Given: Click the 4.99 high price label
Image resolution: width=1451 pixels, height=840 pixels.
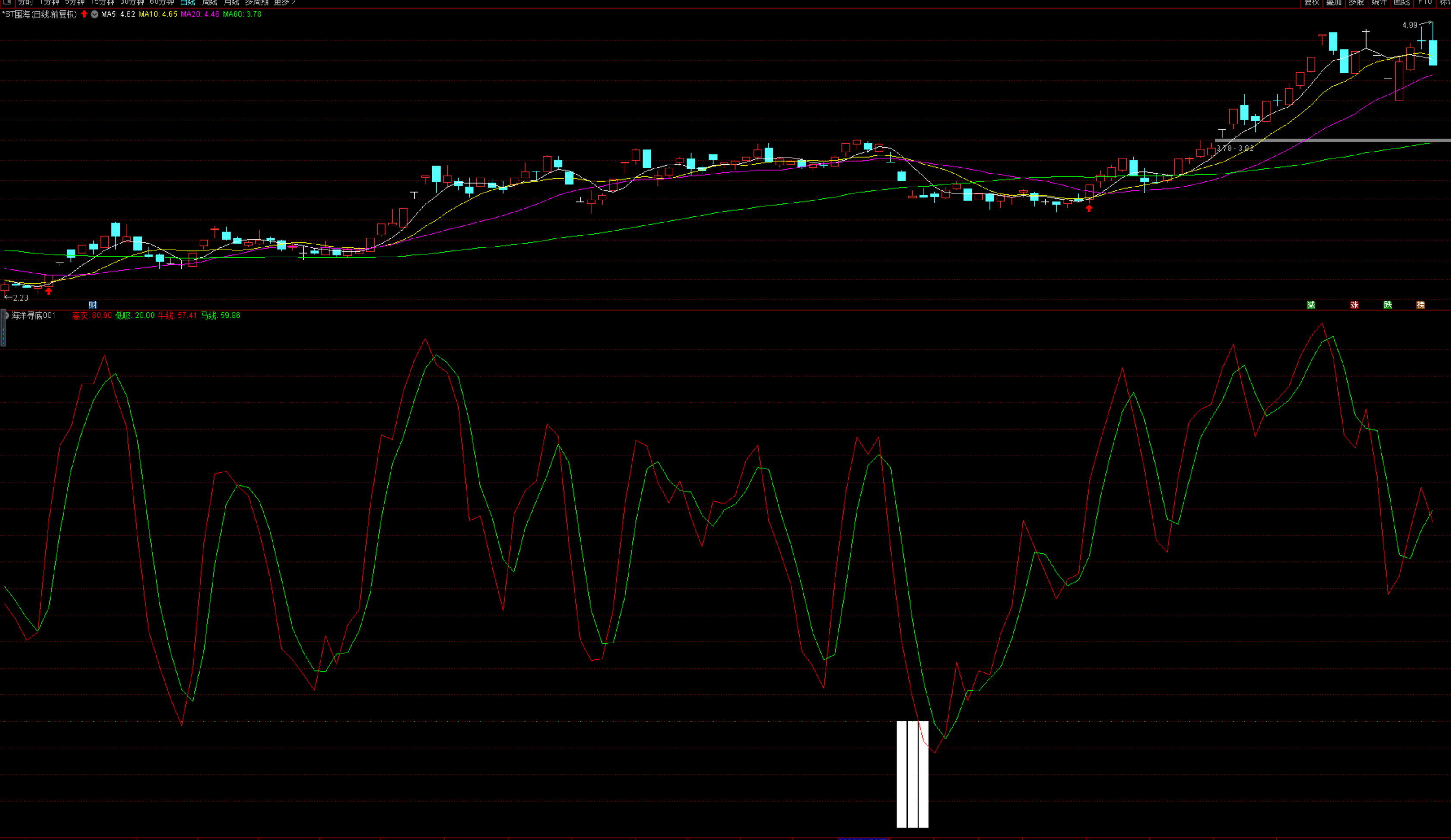Looking at the screenshot, I should click(x=1410, y=25).
